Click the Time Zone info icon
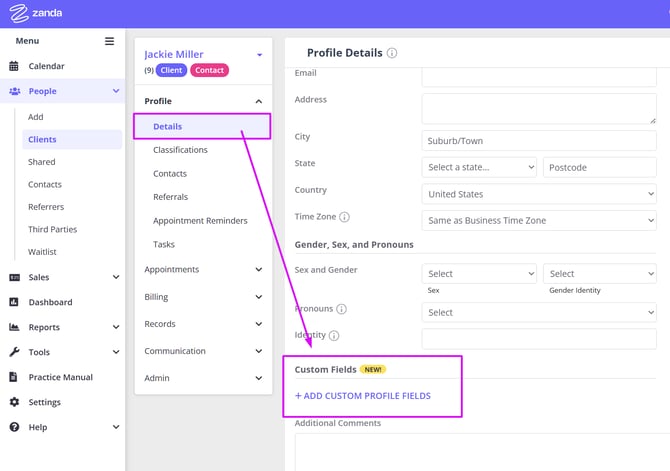 [x=344, y=217]
